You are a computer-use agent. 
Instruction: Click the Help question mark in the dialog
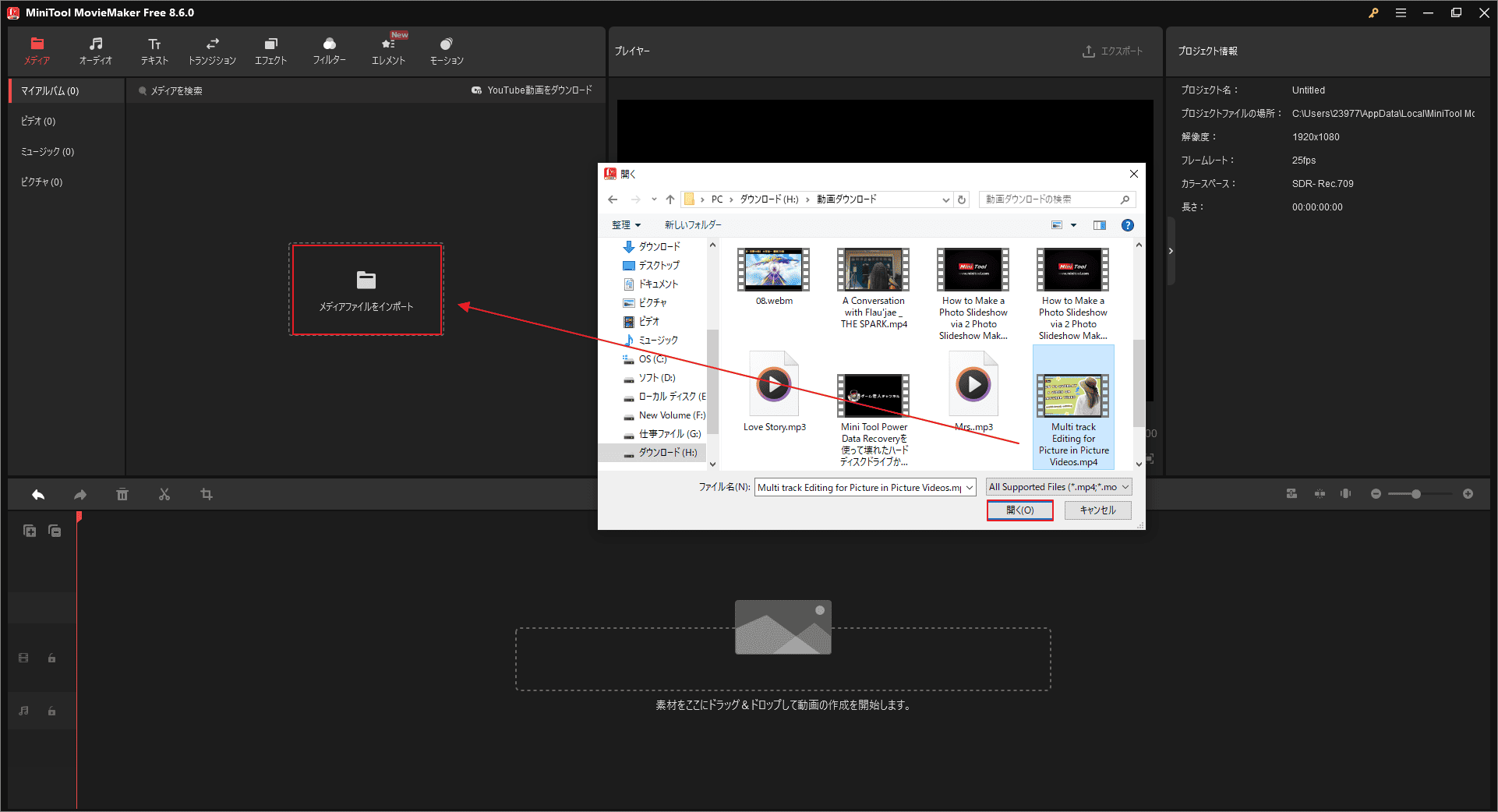[x=1127, y=225]
